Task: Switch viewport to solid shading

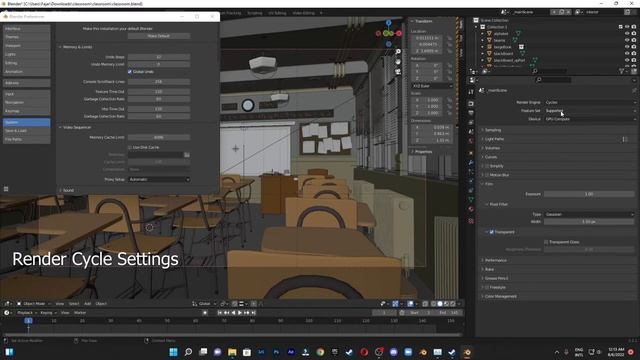Action: click(440, 304)
